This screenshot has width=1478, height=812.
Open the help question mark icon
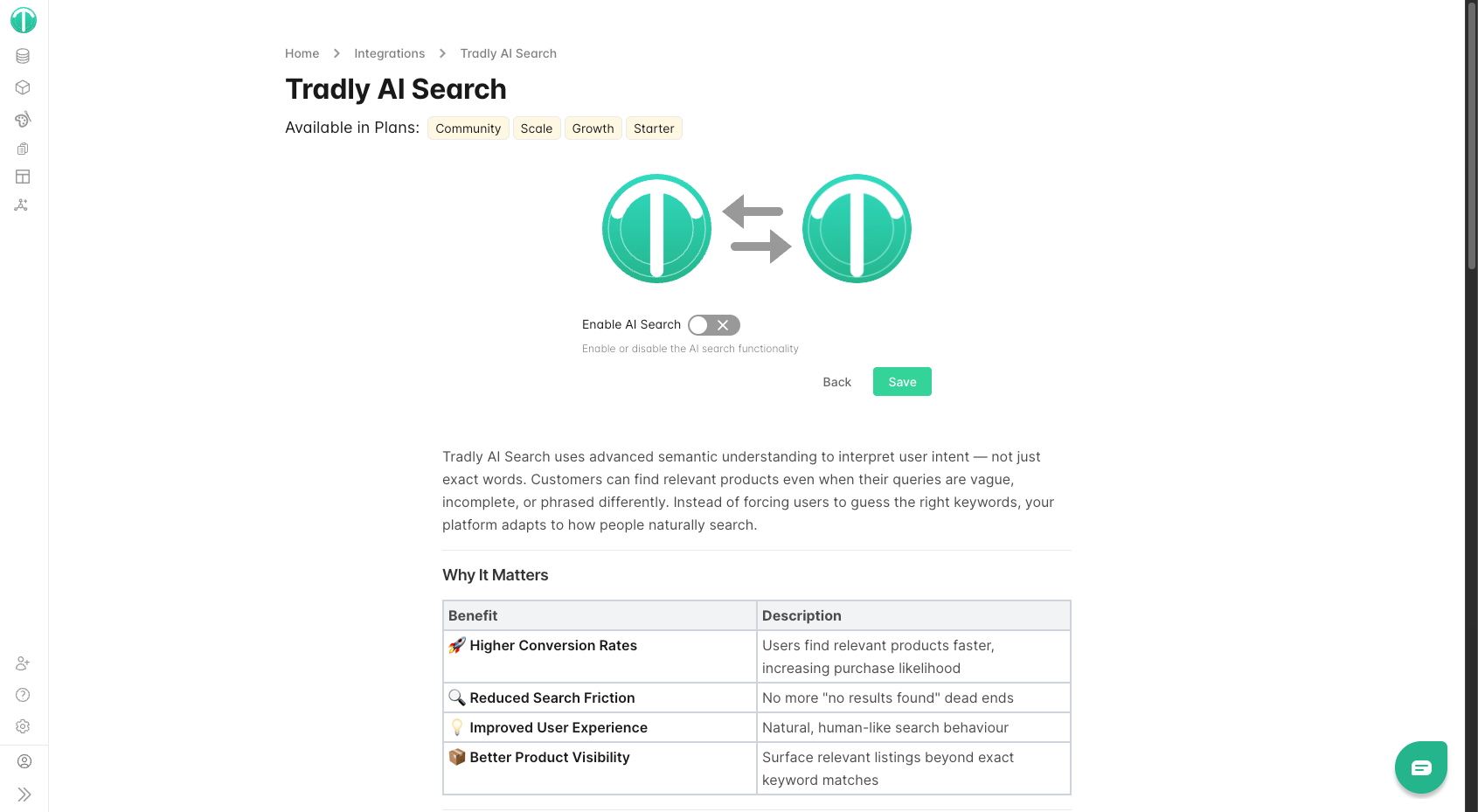23,695
